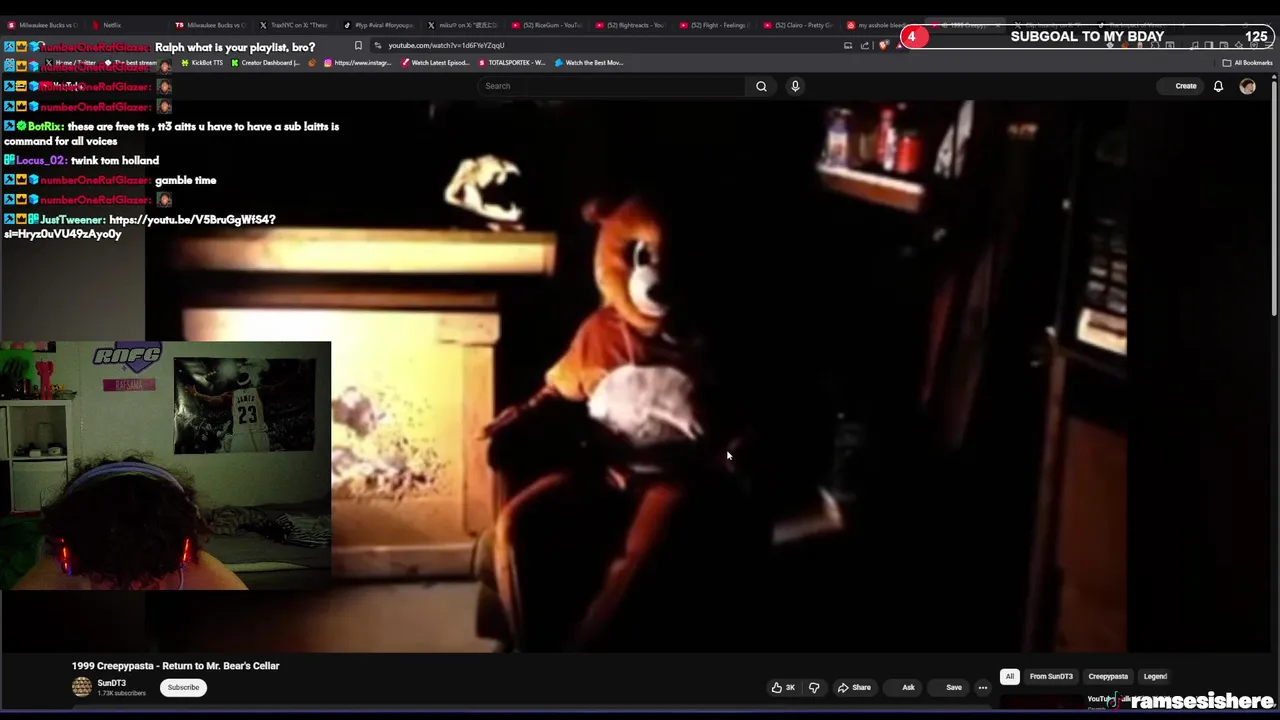Select the From SunDT3 filter chip
Viewport: 1280px width, 720px height.
pyautogui.click(x=1051, y=677)
